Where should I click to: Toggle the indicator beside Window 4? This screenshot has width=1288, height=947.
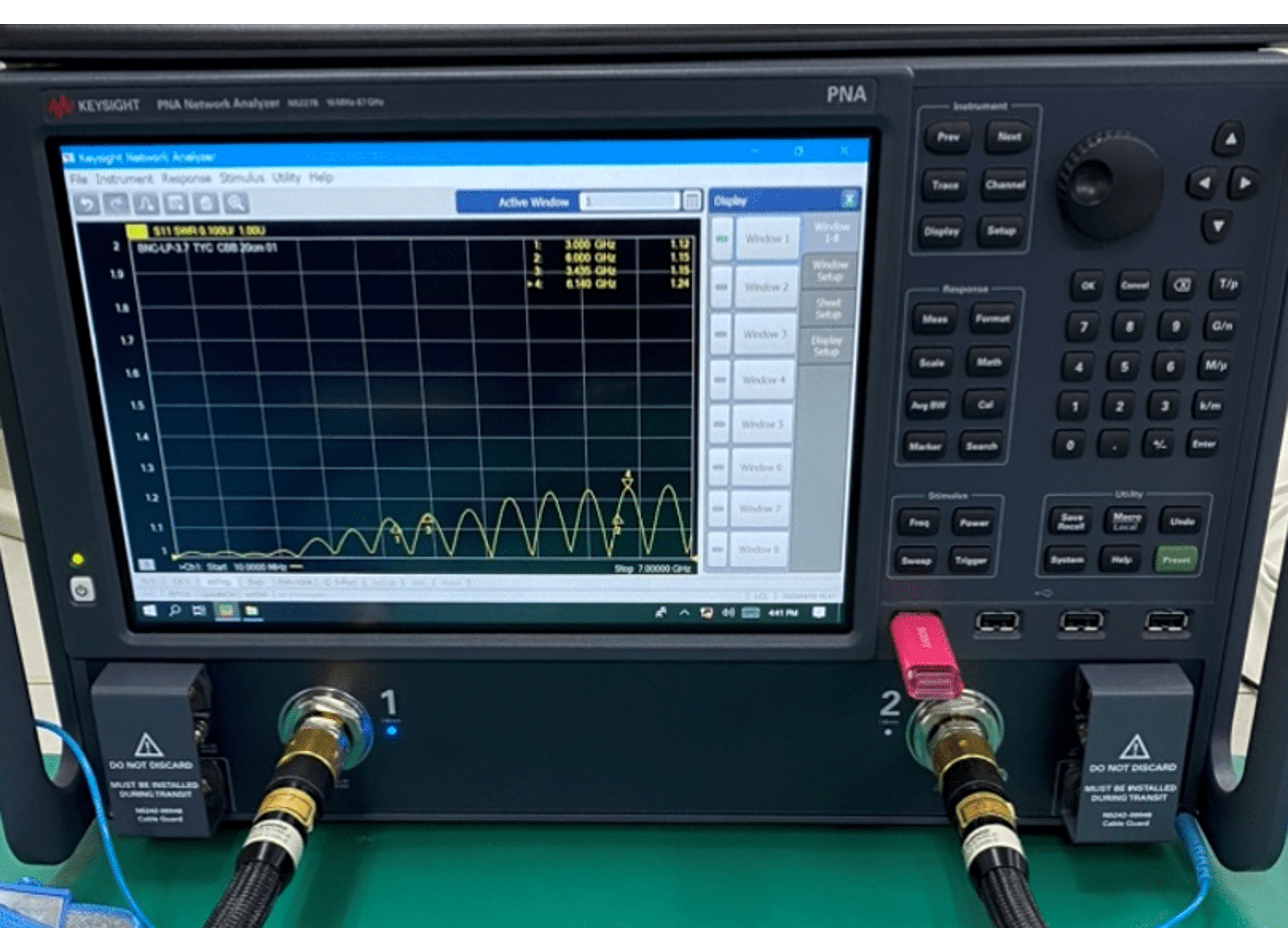click(720, 380)
